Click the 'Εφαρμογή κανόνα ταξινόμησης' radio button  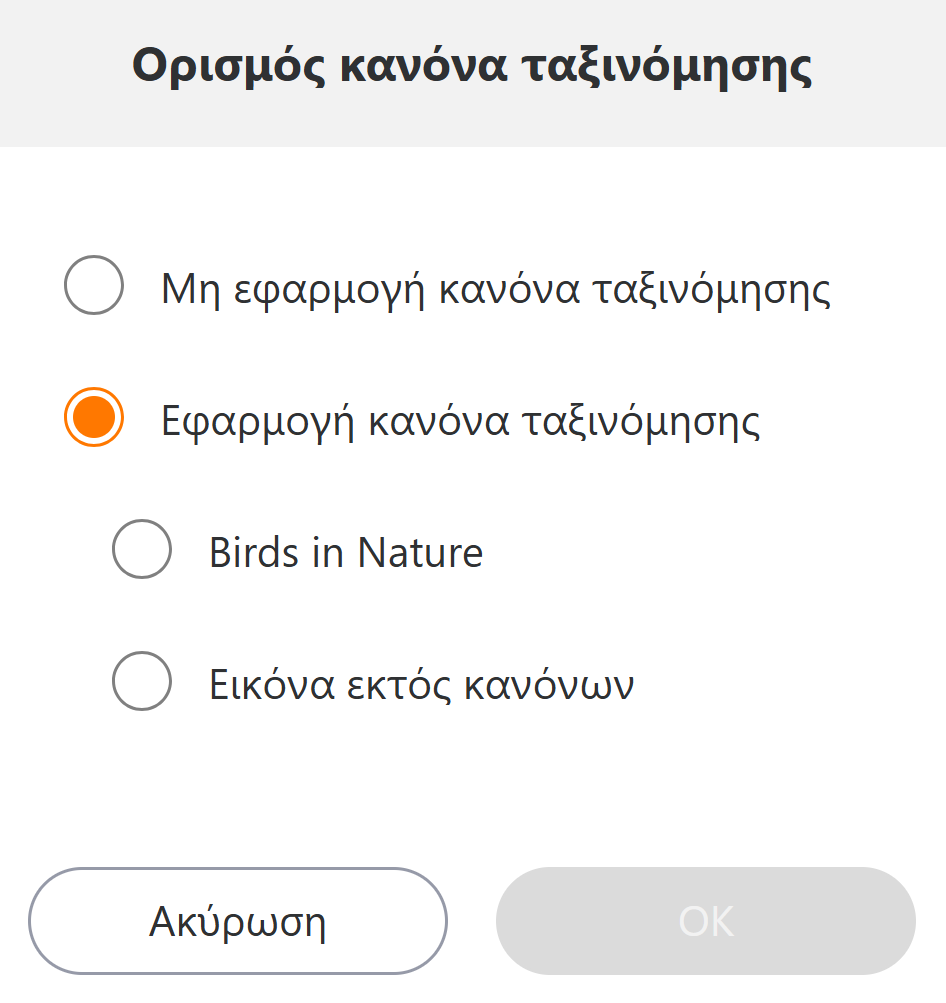94,417
